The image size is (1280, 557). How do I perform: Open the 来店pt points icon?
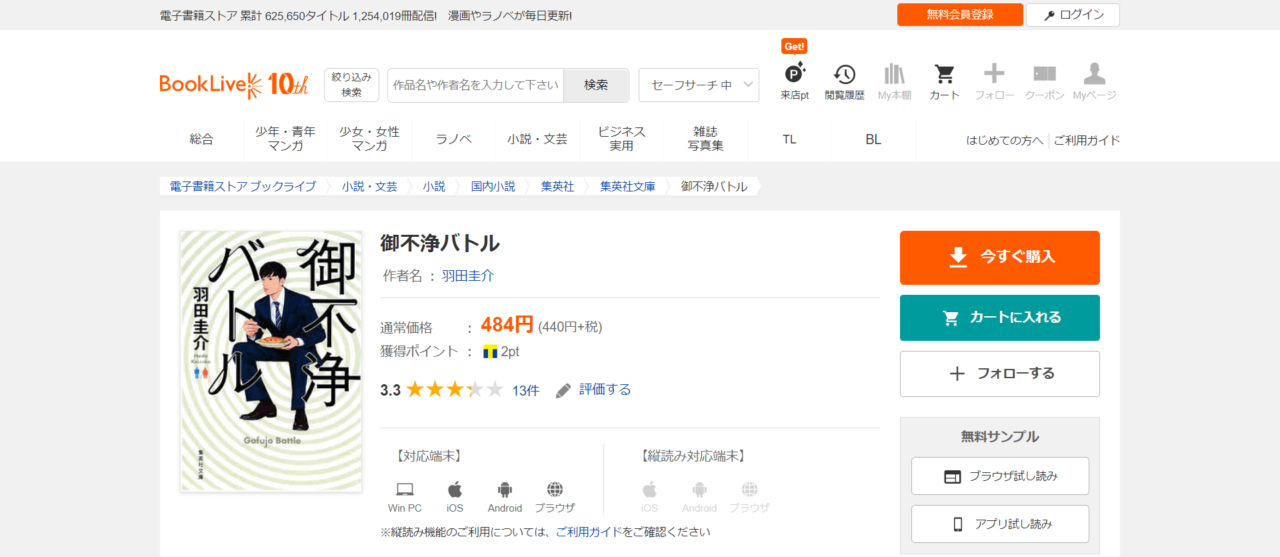(795, 76)
